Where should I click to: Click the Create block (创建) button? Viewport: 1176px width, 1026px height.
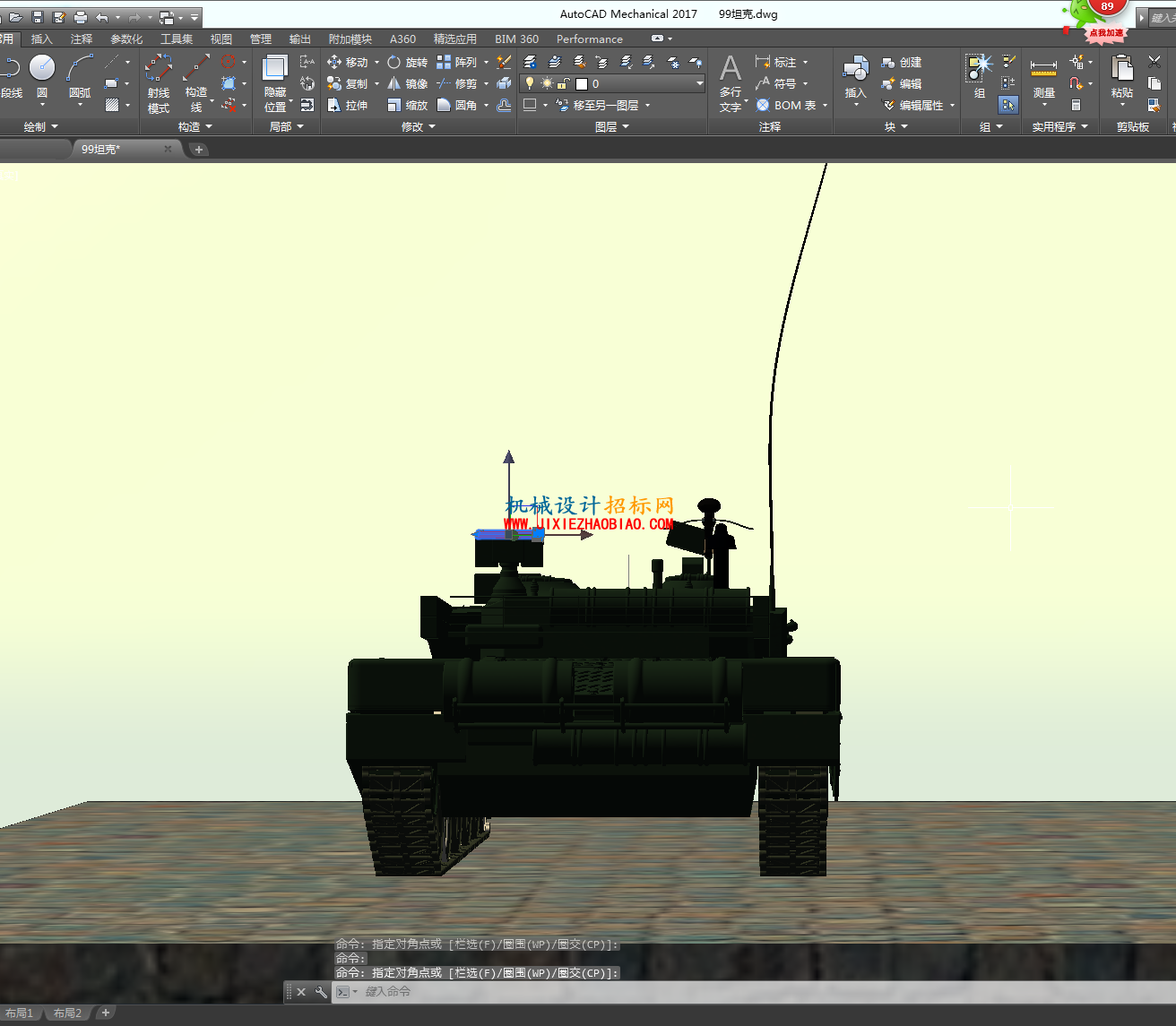[x=902, y=62]
